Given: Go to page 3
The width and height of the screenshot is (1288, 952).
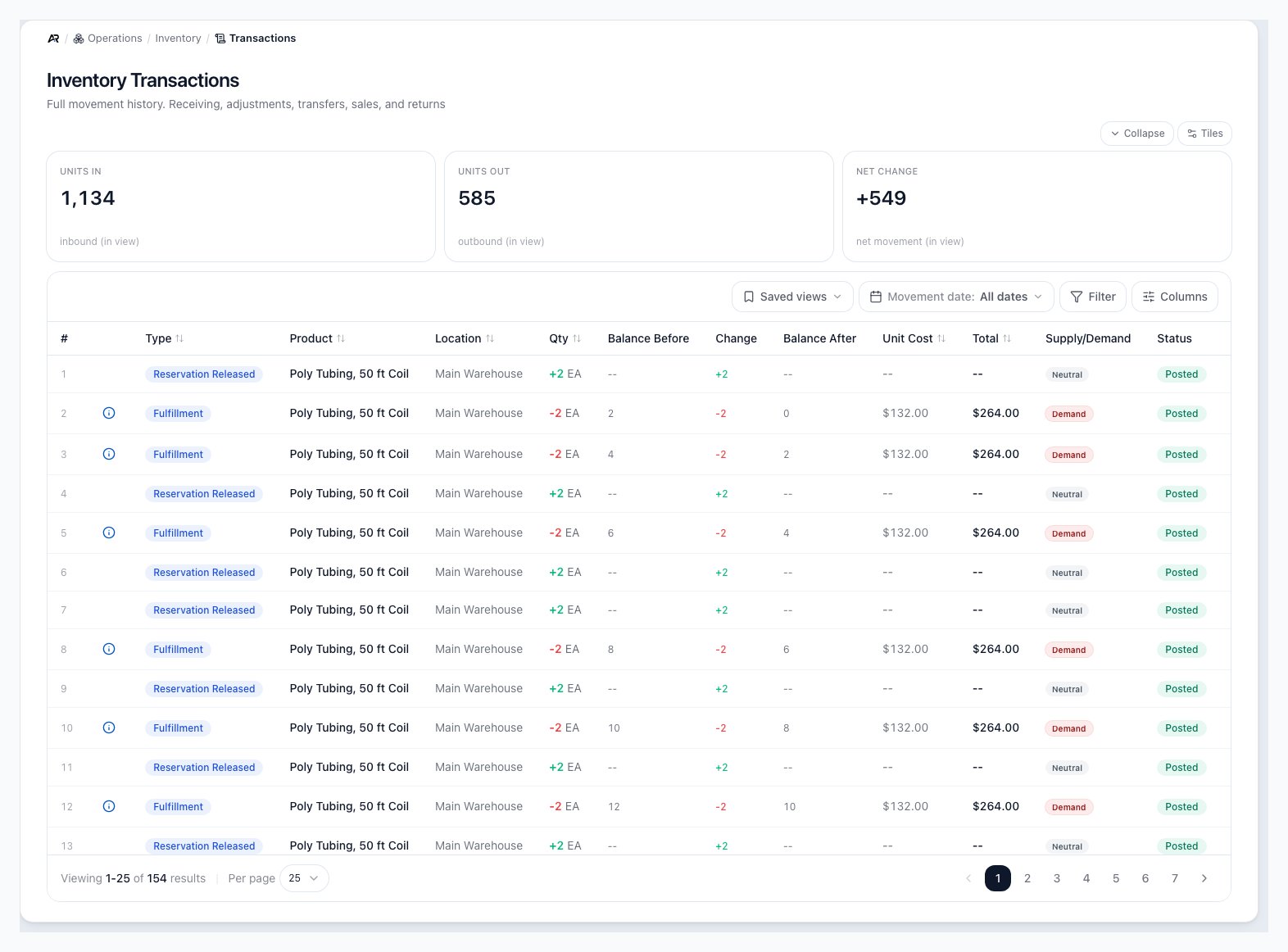Looking at the screenshot, I should (x=1057, y=878).
